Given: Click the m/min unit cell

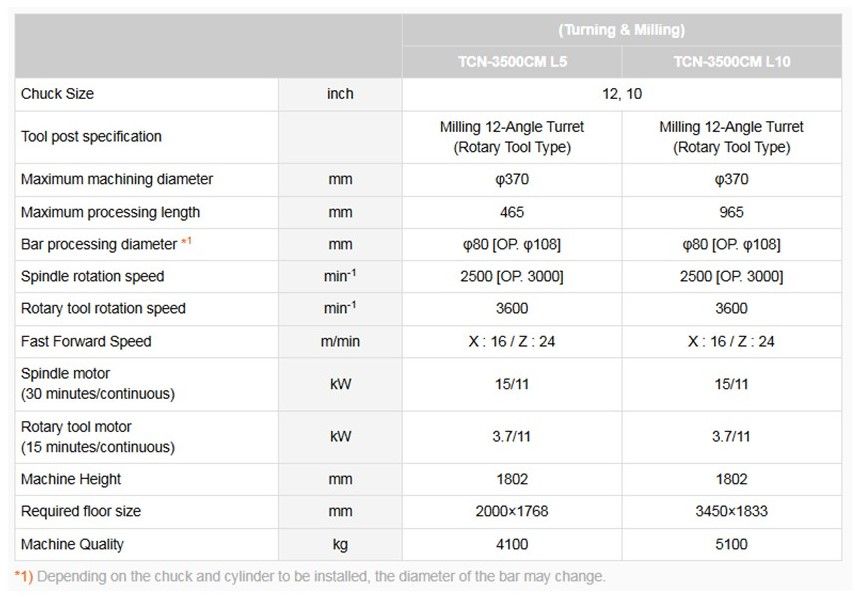Looking at the screenshot, I should click(340, 341).
